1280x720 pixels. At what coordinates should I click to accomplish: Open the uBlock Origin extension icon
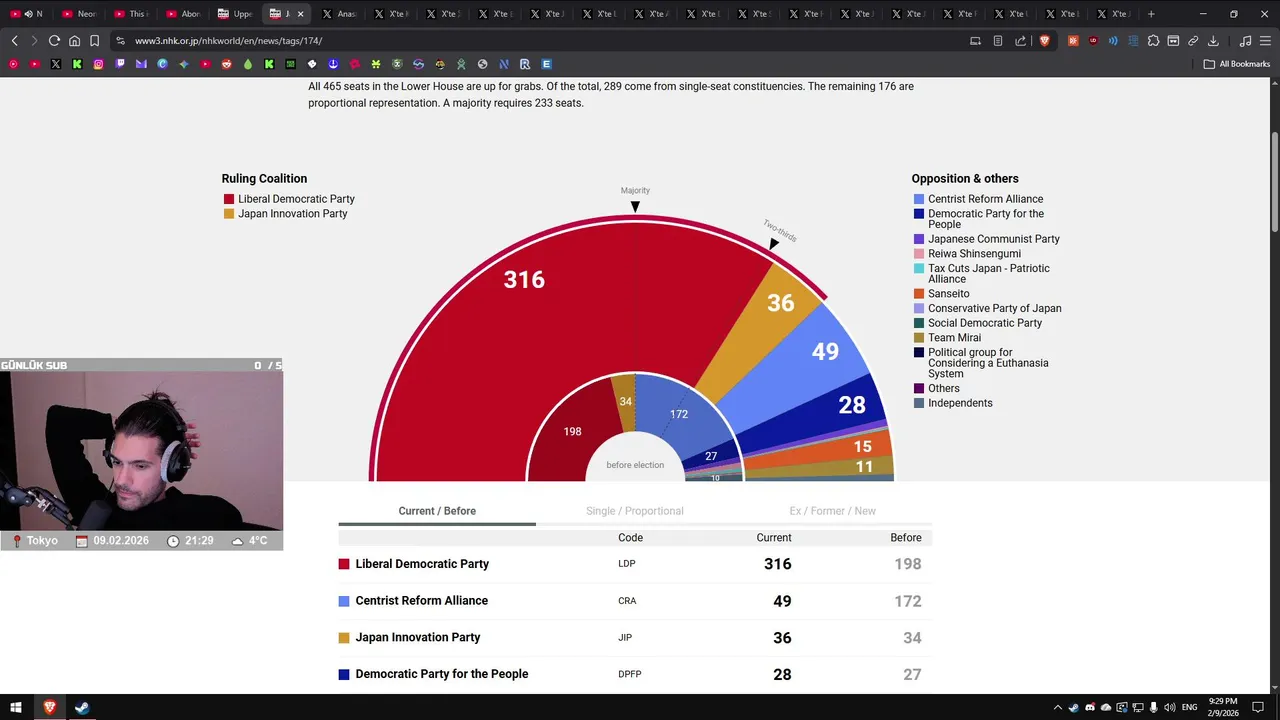[1093, 41]
